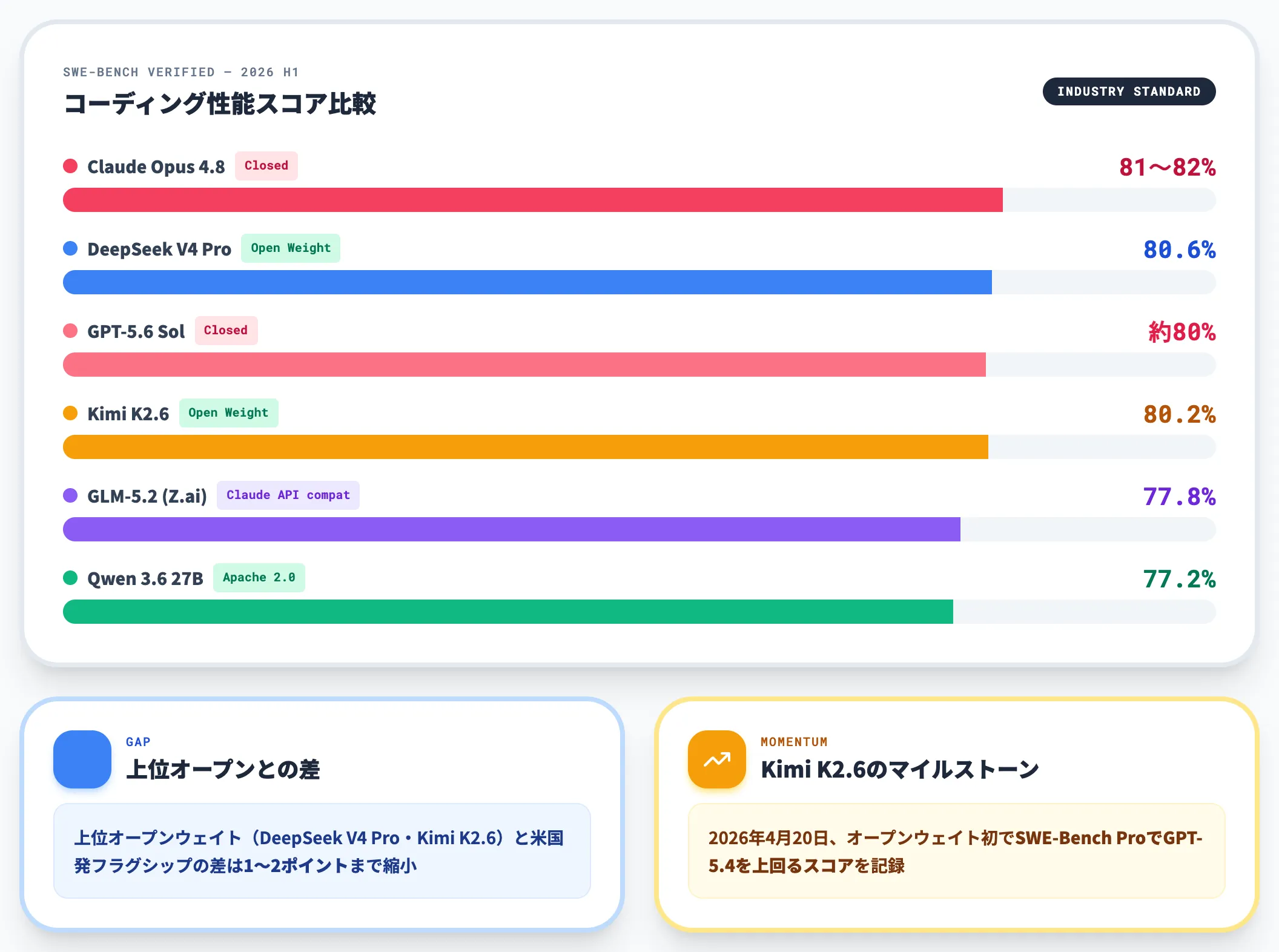Click the orange Kimi K2.6 score bar

(526, 447)
